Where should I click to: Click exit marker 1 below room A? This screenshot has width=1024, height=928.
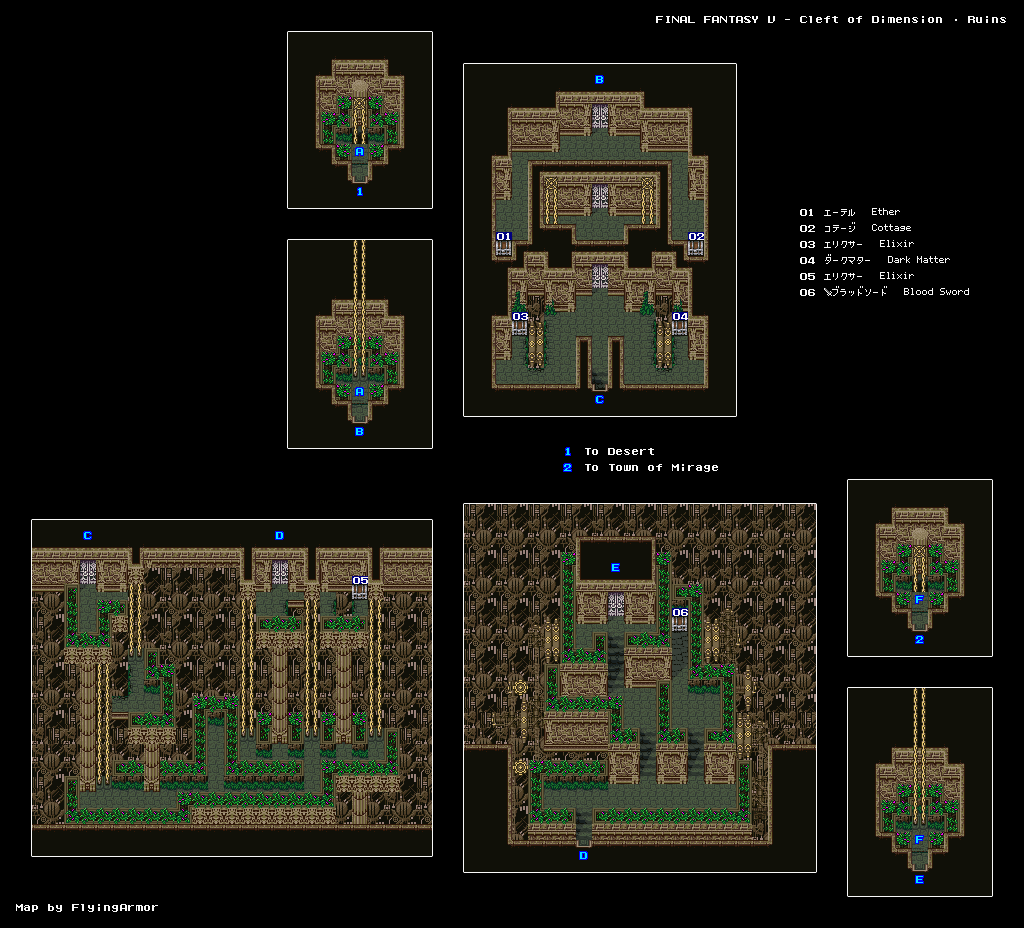(x=359, y=191)
